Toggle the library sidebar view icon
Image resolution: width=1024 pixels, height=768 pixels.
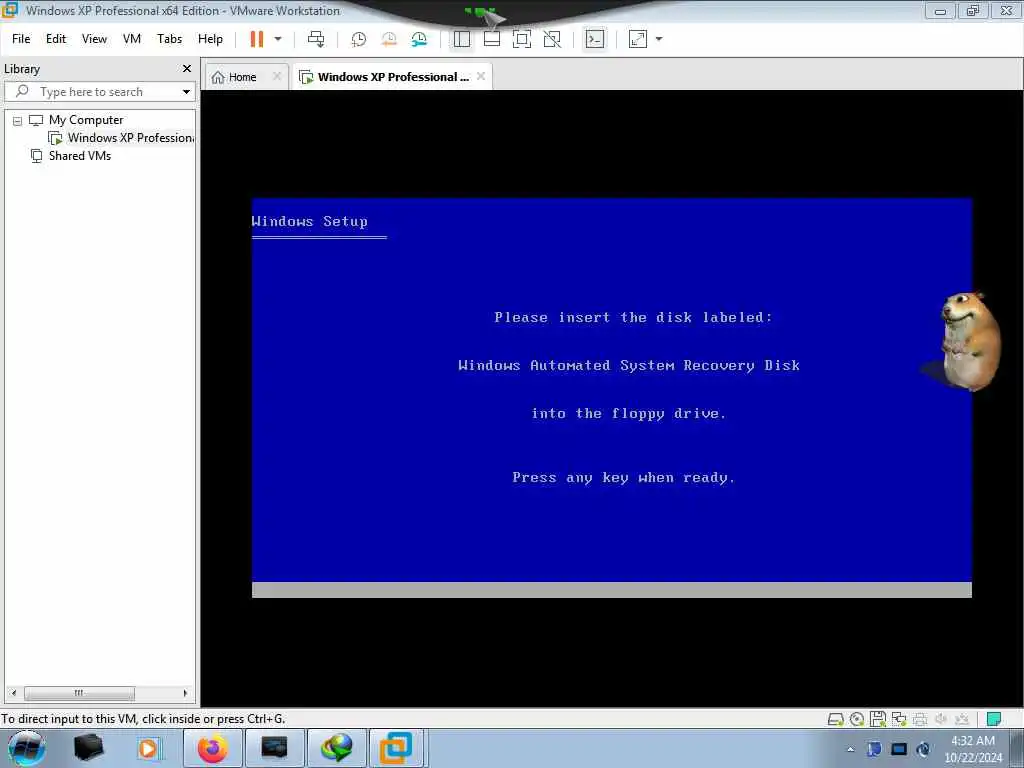tap(462, 39)
